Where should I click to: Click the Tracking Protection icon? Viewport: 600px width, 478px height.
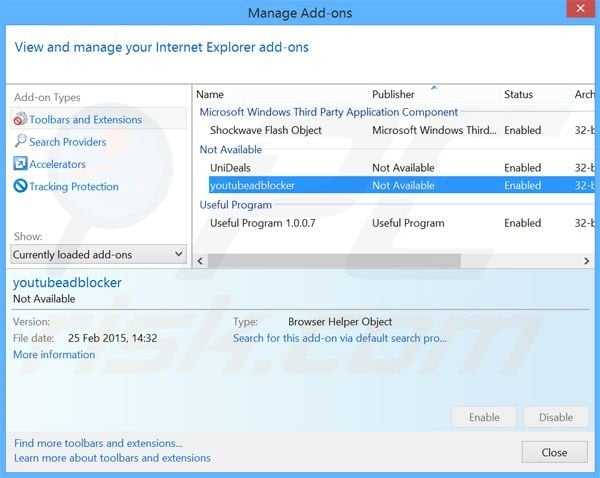pos(20,187)
